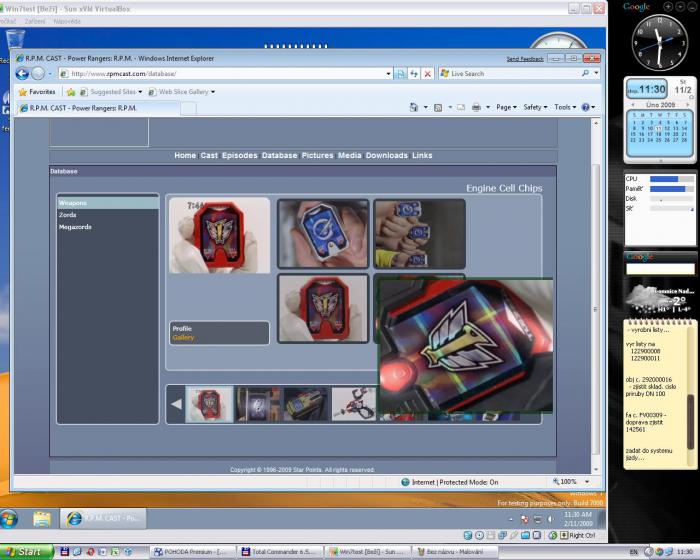The image size is (700, 560).
Task: Open the zoom level dropdown arrow
Action: tap(587, 482)
